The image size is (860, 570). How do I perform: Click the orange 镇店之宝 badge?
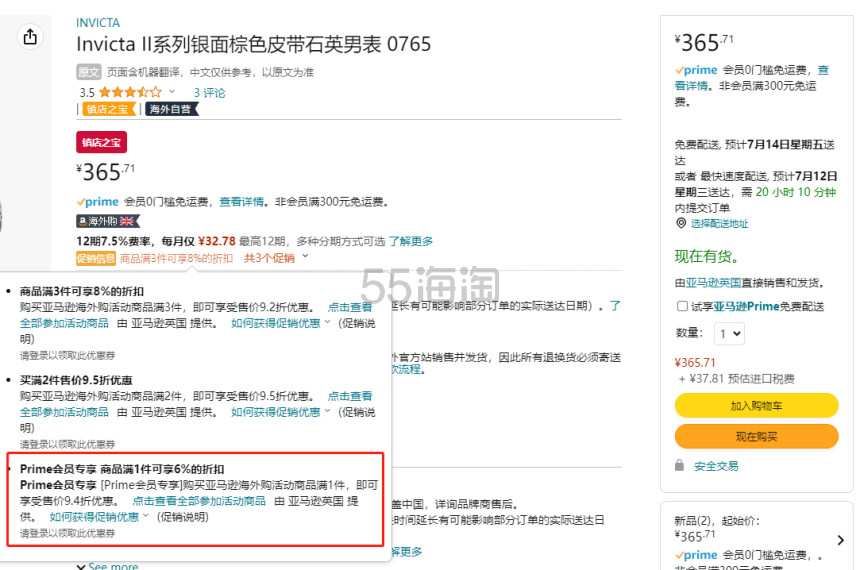click(109, 109)
